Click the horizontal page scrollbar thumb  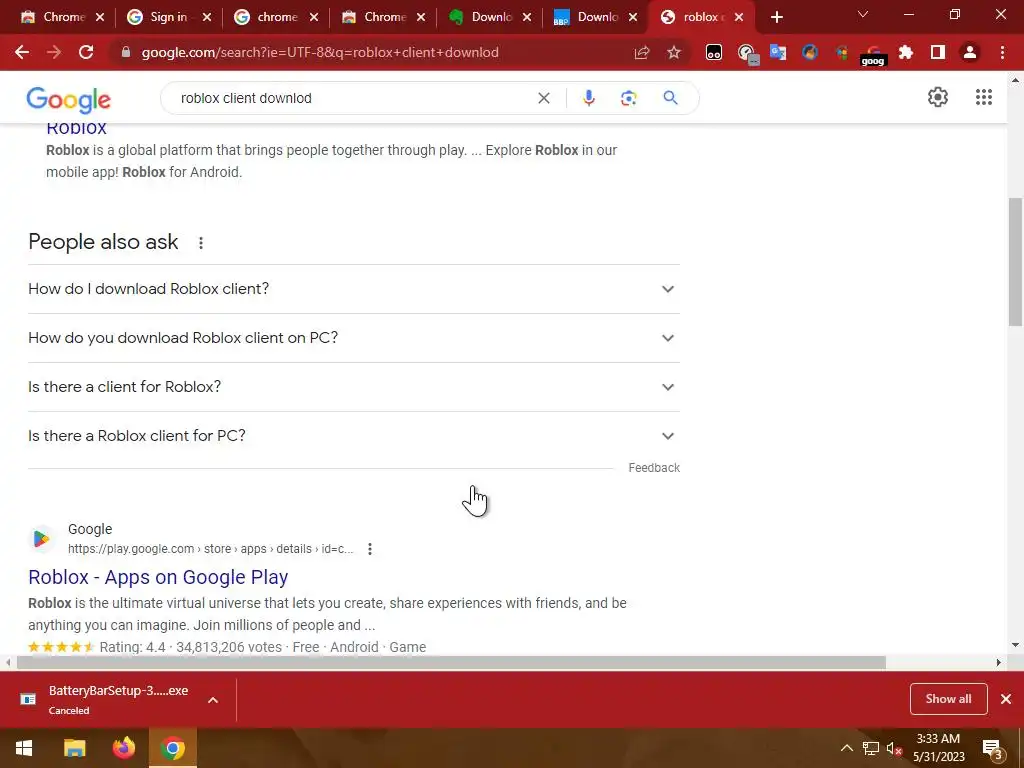click(451, 663)
